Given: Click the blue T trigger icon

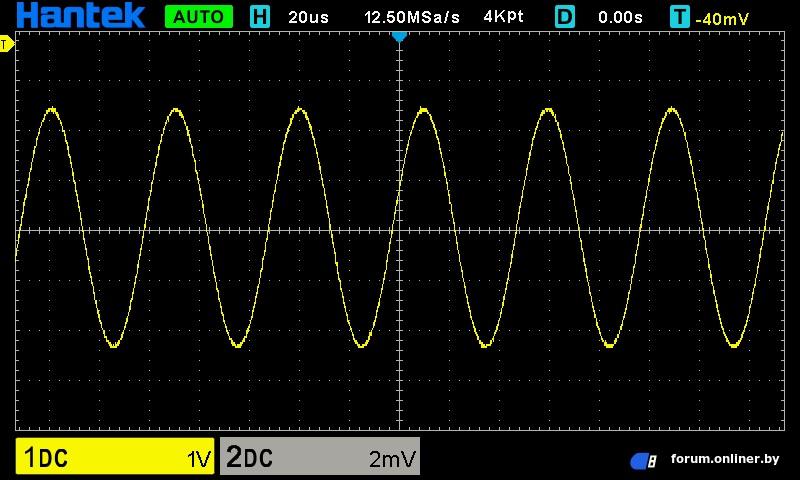Looking at the screenshot, I should [x=680, y=16].
